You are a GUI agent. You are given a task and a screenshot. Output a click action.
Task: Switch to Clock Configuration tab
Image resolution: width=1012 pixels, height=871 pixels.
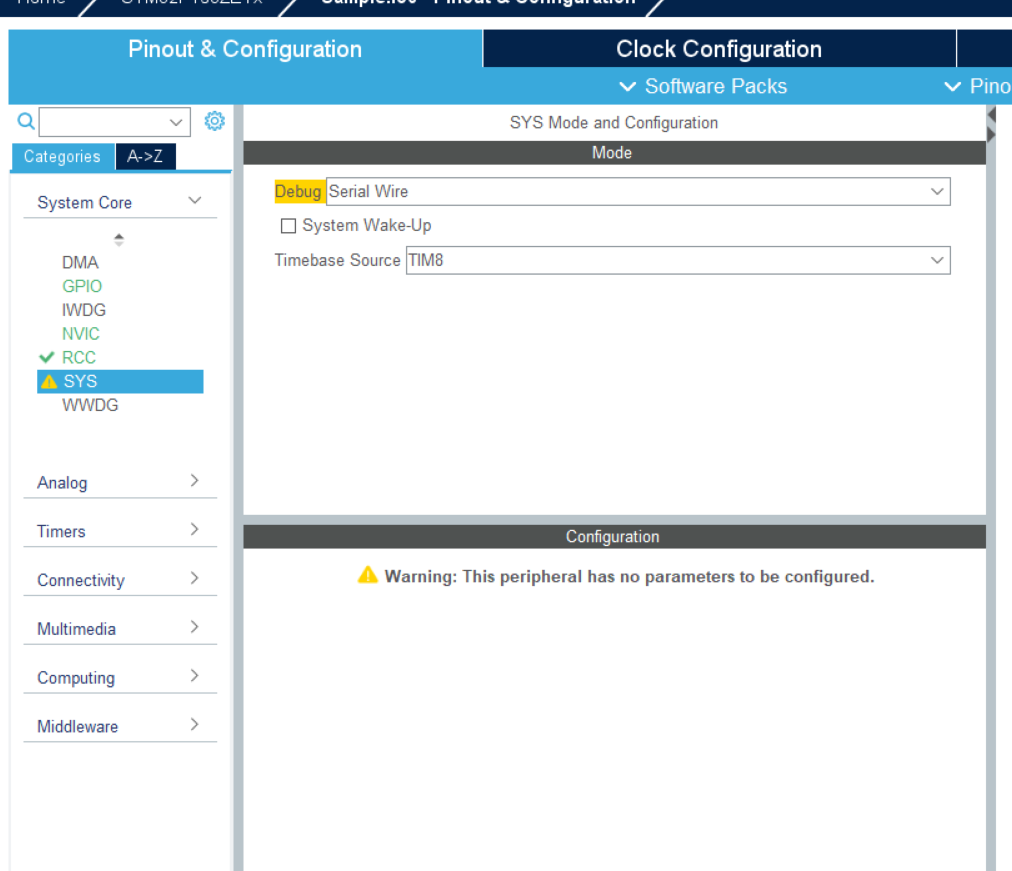(x=719, y=49)
